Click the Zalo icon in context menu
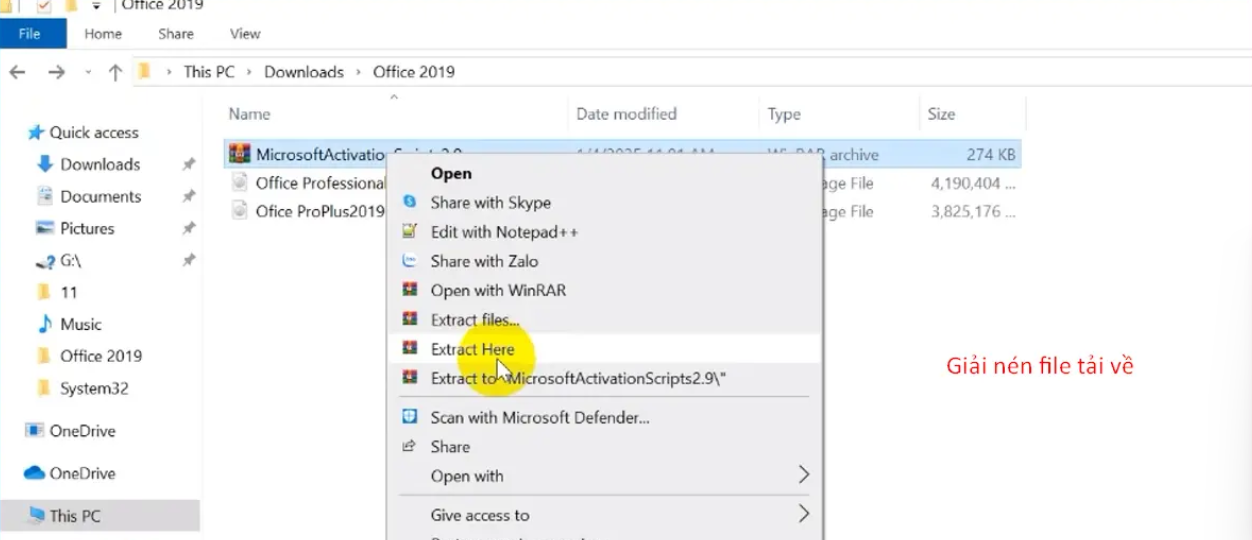1252x540 pixels. point(409,261)
